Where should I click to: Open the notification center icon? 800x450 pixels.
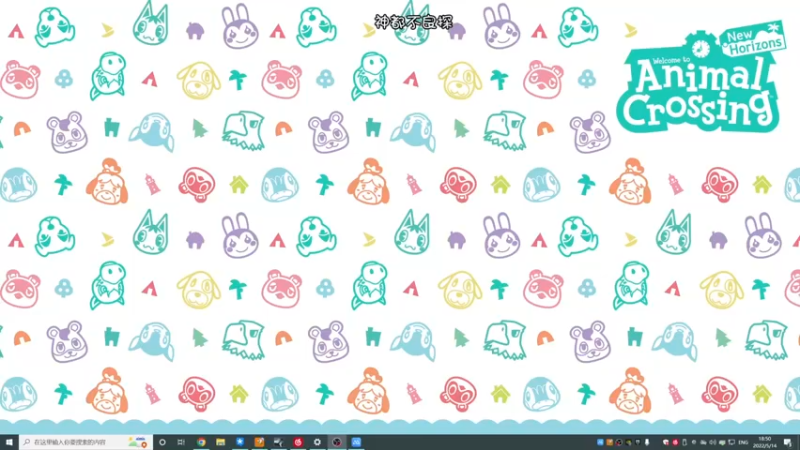point(788,442)
